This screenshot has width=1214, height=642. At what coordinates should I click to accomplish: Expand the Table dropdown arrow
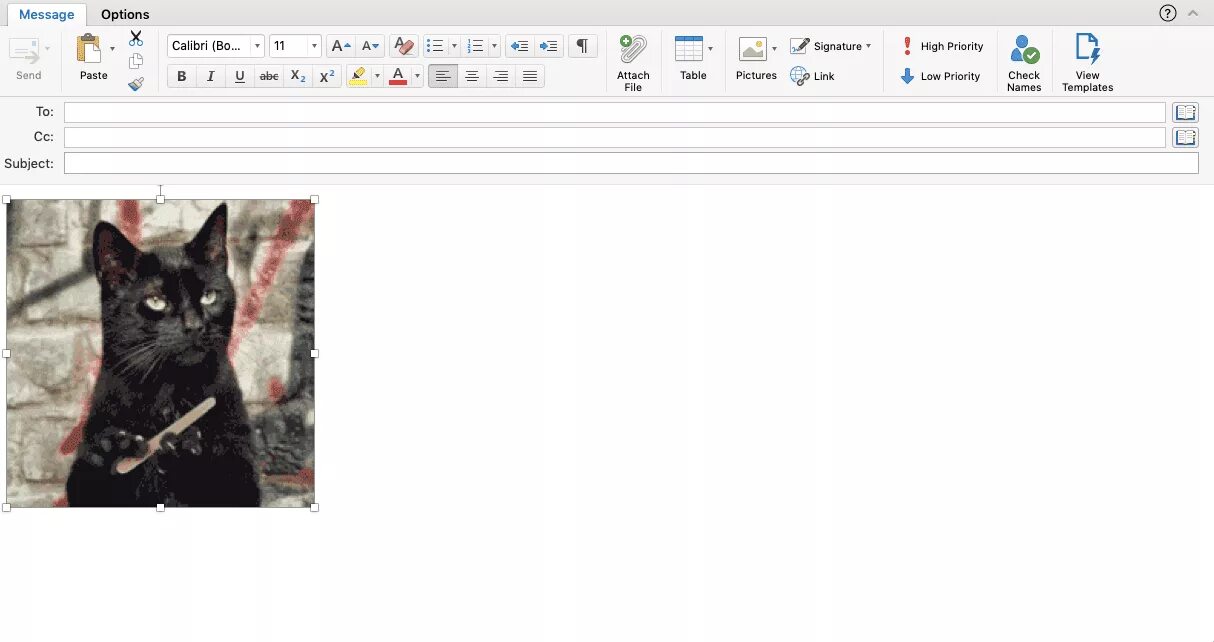click(x=711, y=48)
